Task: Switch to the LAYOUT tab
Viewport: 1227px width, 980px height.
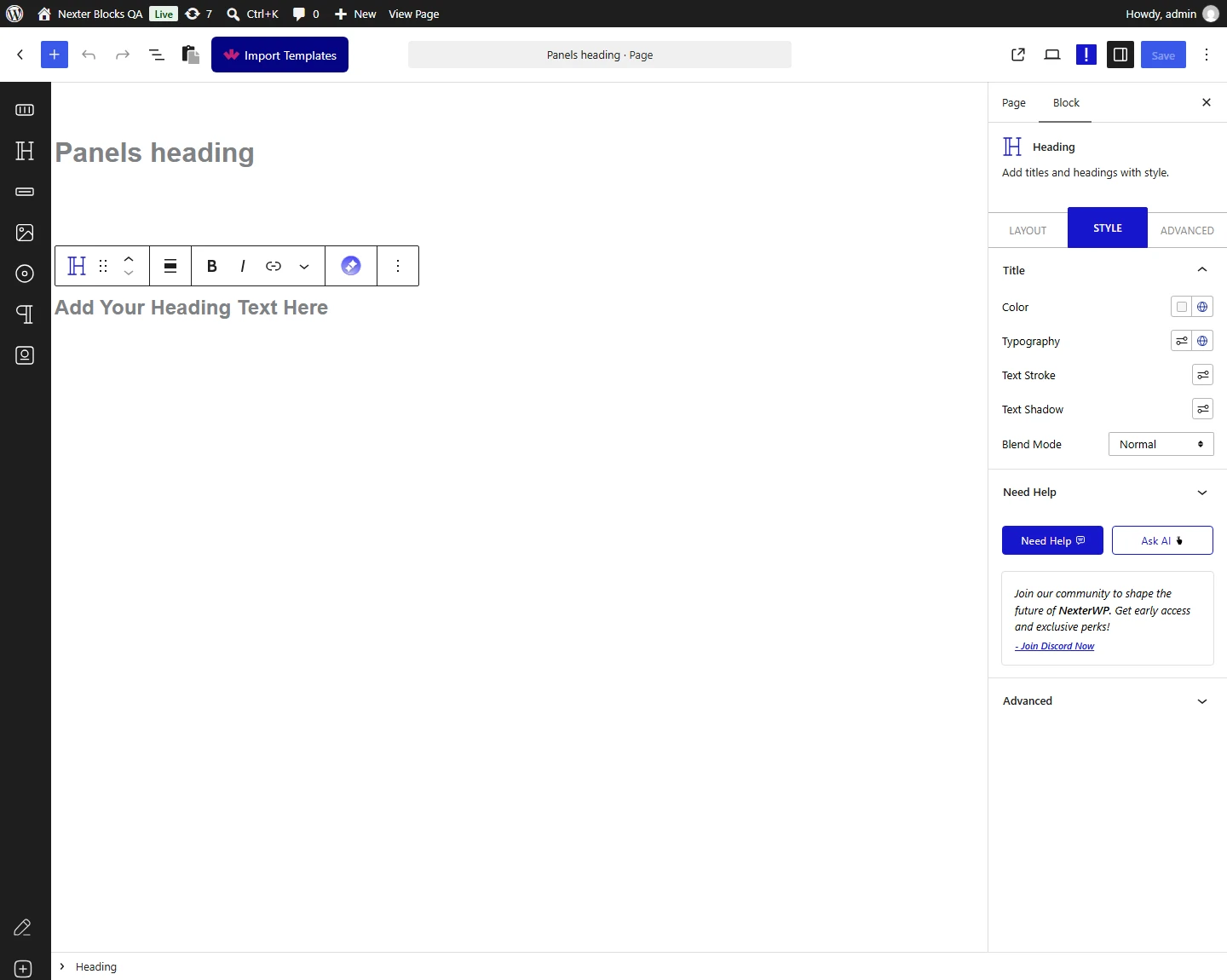Action: pyautogui.click(x=1028, y=230)
